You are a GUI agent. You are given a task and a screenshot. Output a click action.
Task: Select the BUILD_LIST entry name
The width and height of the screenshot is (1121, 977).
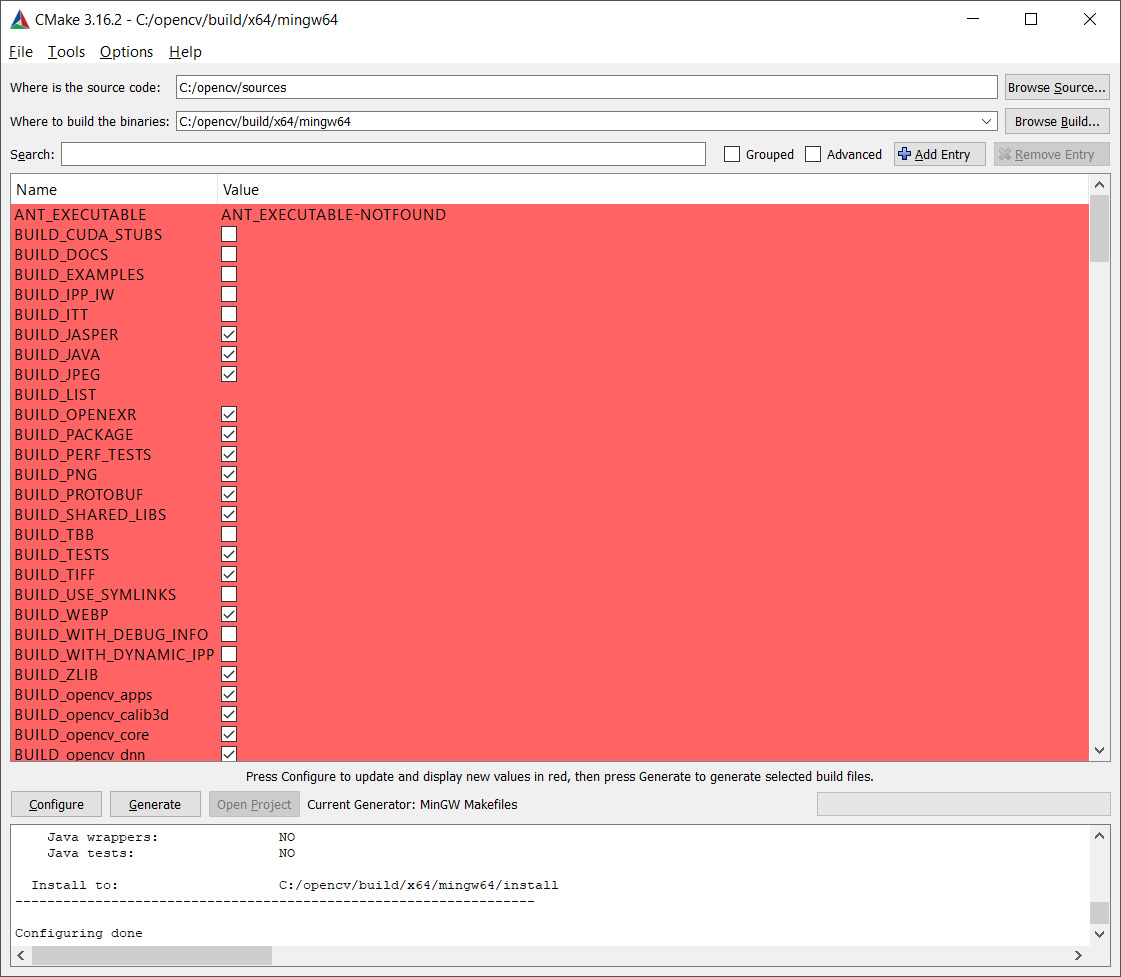[x=55, y=395]
